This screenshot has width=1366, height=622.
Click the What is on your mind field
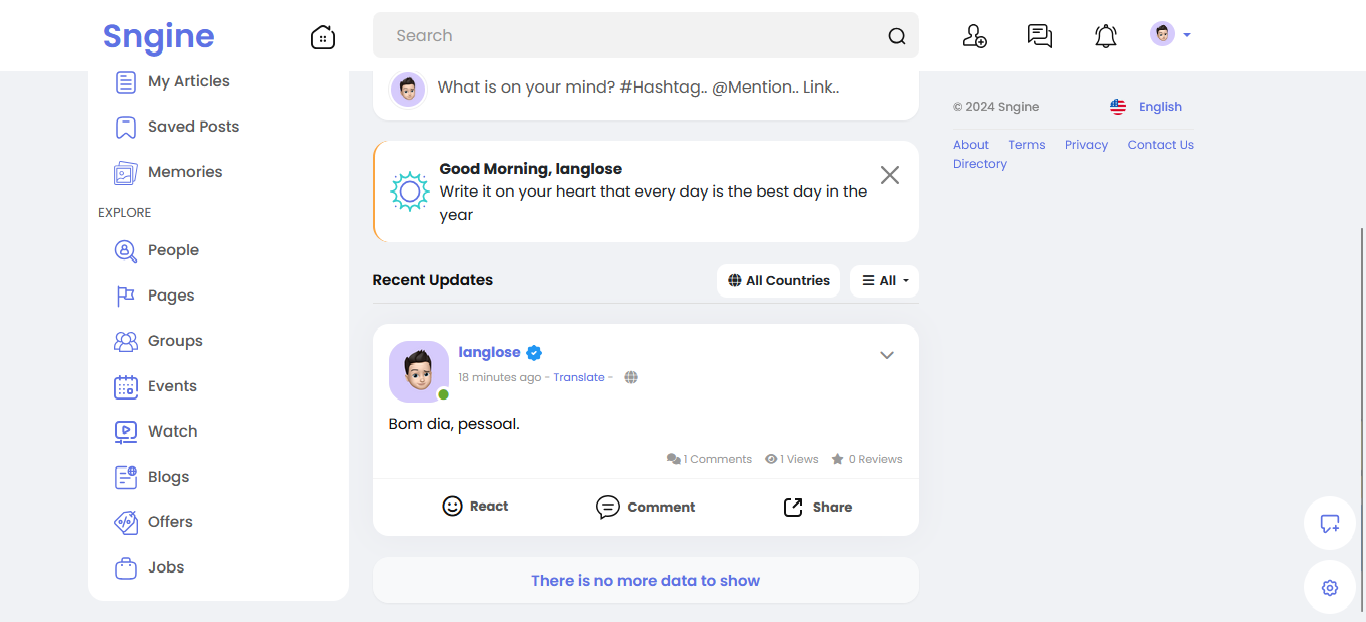coord(638,88)
